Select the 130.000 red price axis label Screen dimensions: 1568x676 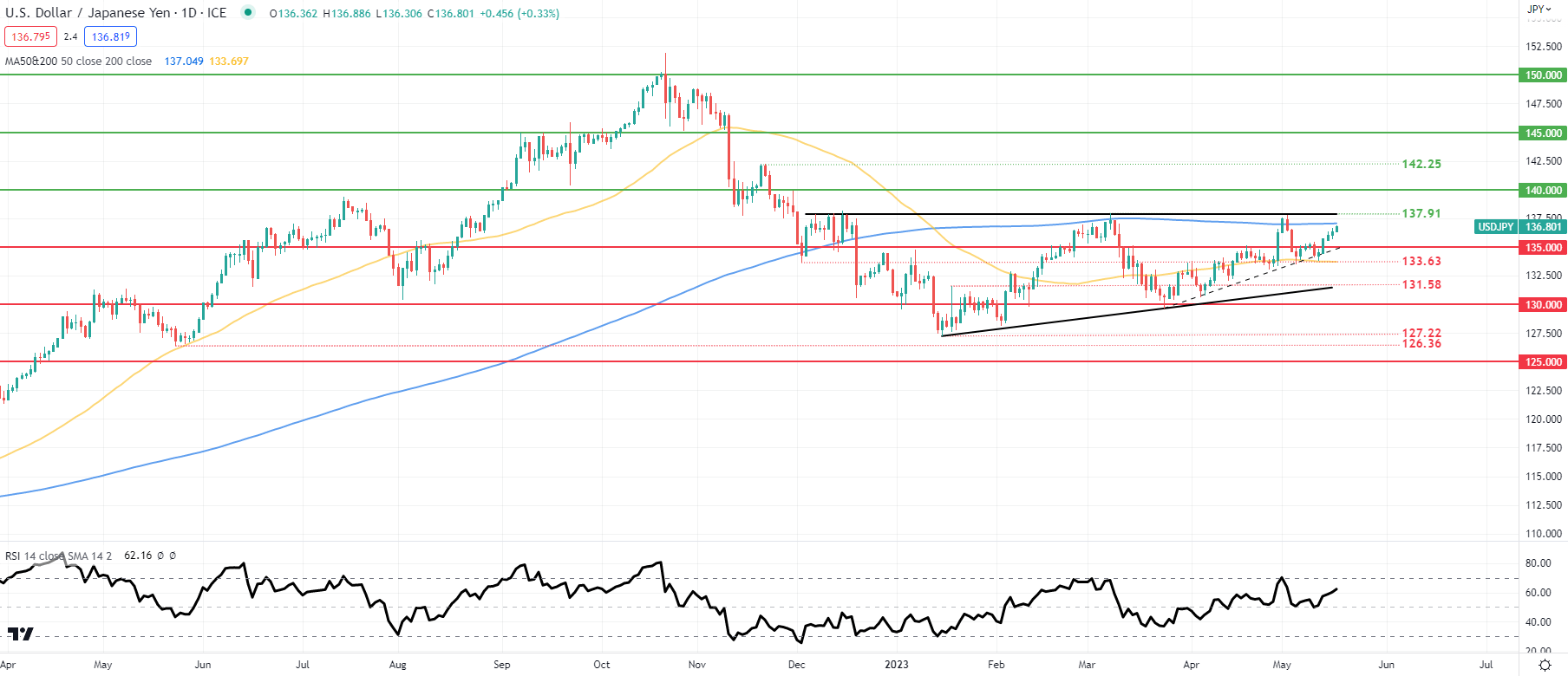(1543, 305)
